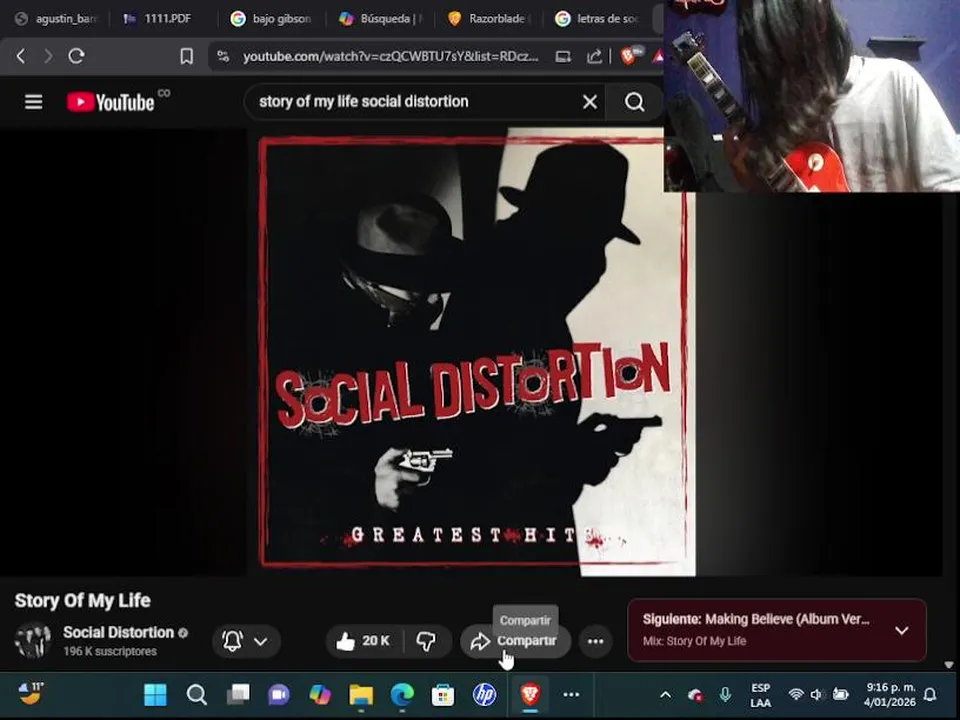Click the Brave browser taskbar icon

pos(530,695)
